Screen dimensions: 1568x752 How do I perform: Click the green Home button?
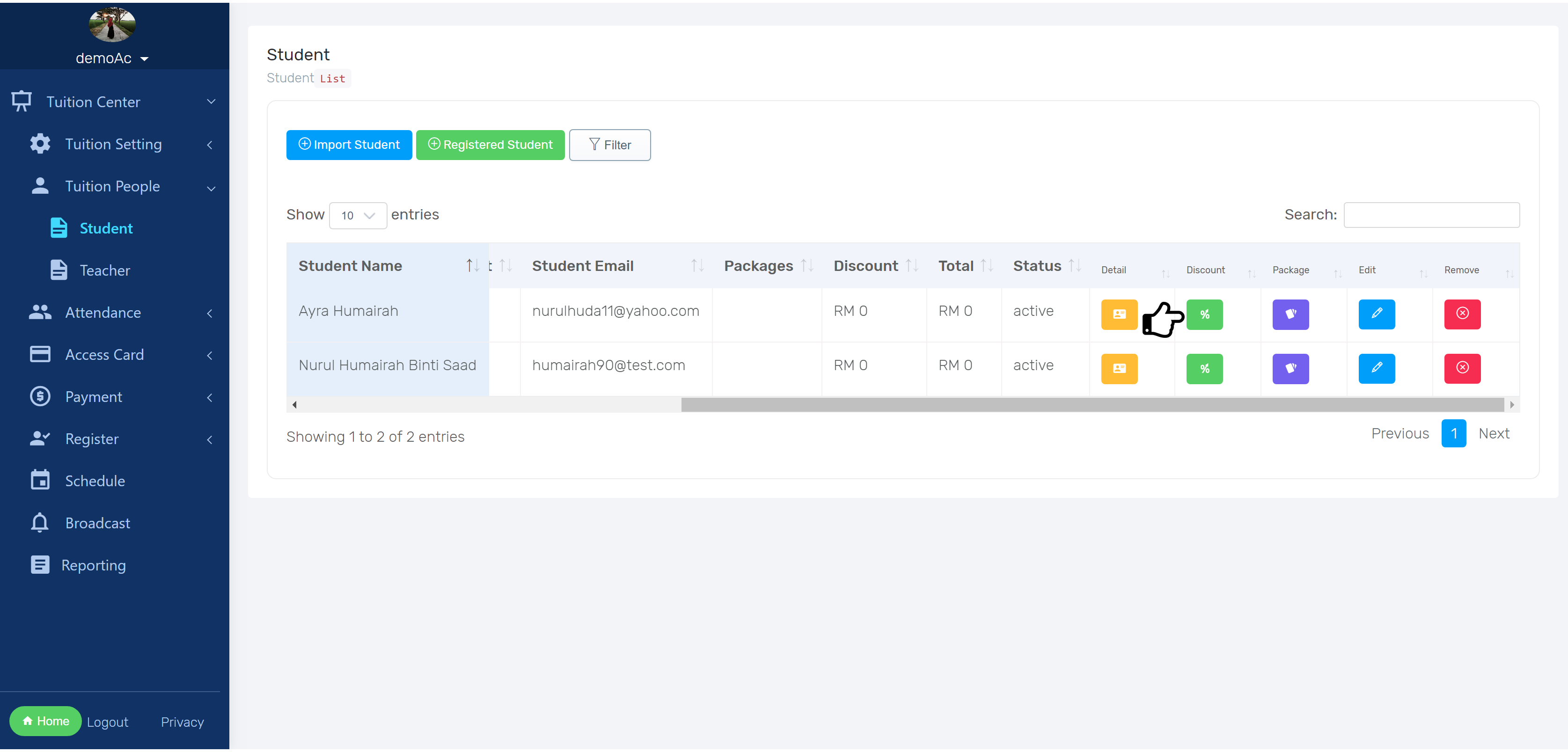pyautogui.click(x=46, y=720)
